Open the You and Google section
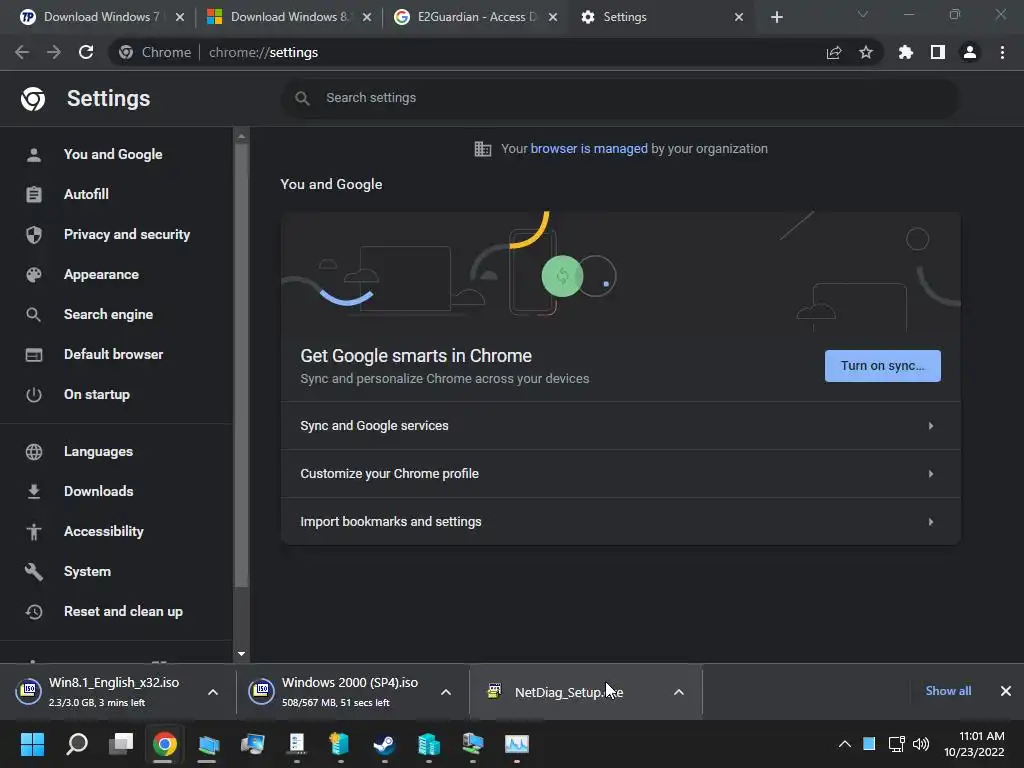Viewport: 1024px width, 768px height. click(113, 154)
